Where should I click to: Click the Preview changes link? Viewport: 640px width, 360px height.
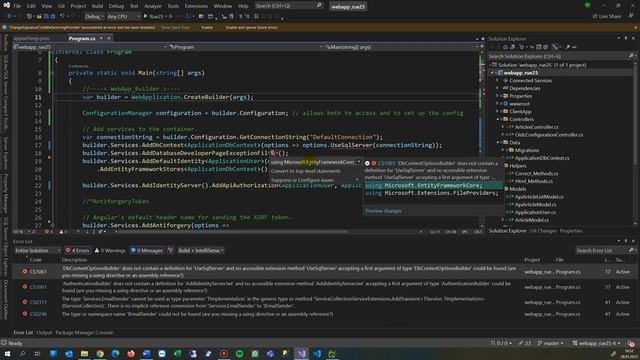[x=383, y=211]
